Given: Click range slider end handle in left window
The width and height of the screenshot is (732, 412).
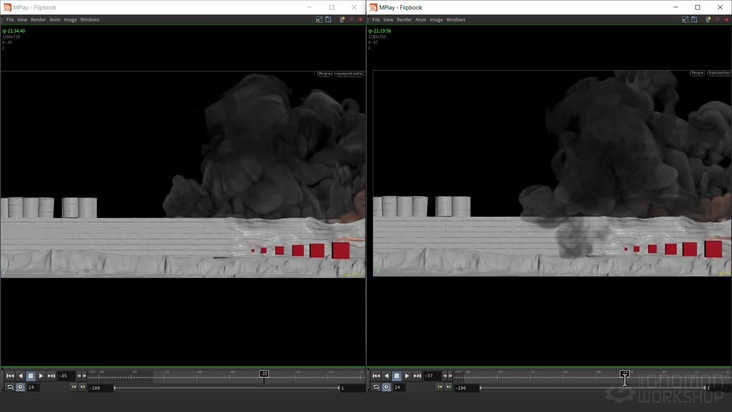Looking at the screenshot, I should (x=338, y=388).
